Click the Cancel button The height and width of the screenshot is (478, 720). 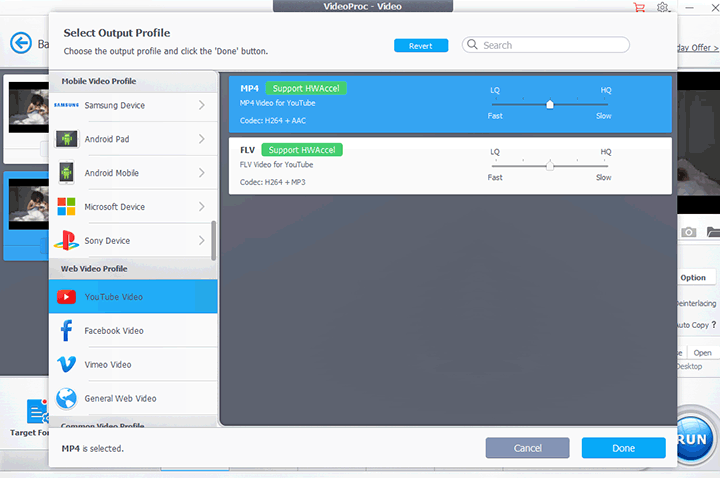click(x=527, y=448)
